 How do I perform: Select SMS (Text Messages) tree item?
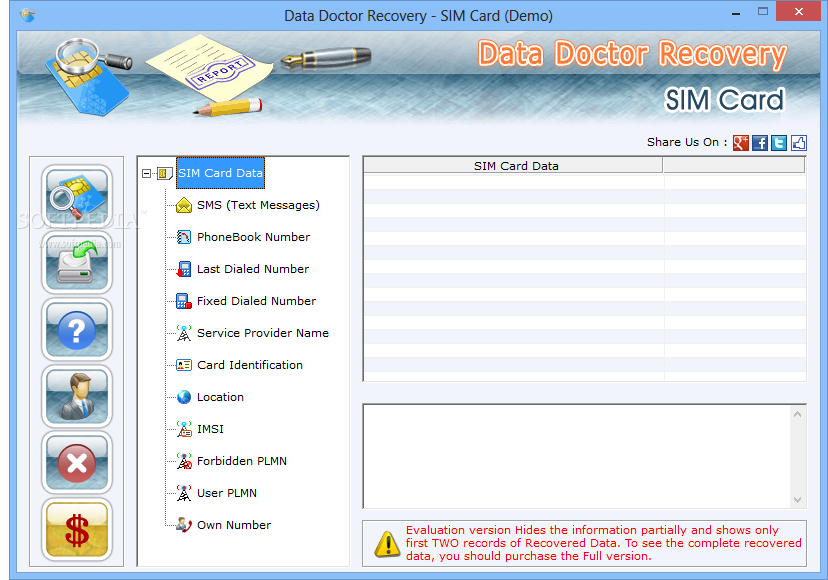click(258, 205)
